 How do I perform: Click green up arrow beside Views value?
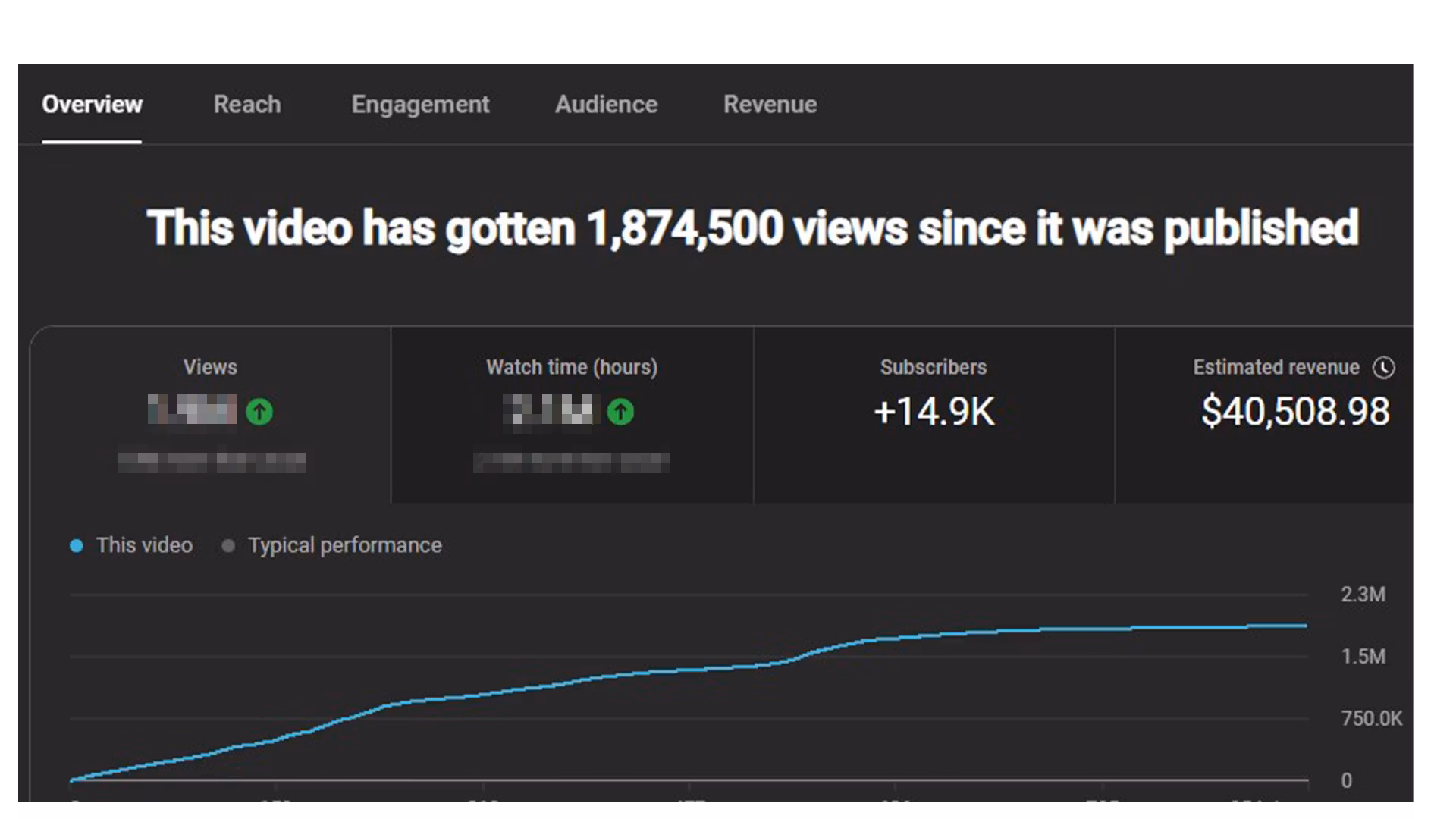coord(259,412)
